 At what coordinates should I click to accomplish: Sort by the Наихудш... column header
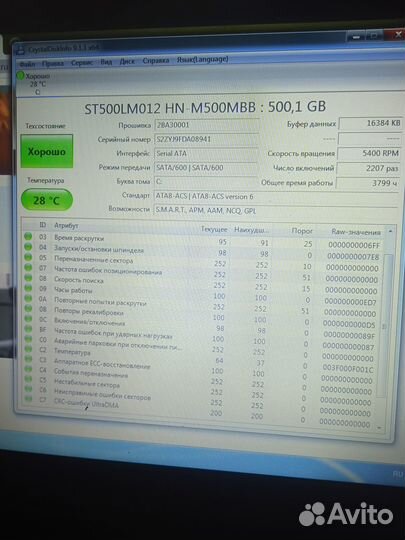point(251,230)
